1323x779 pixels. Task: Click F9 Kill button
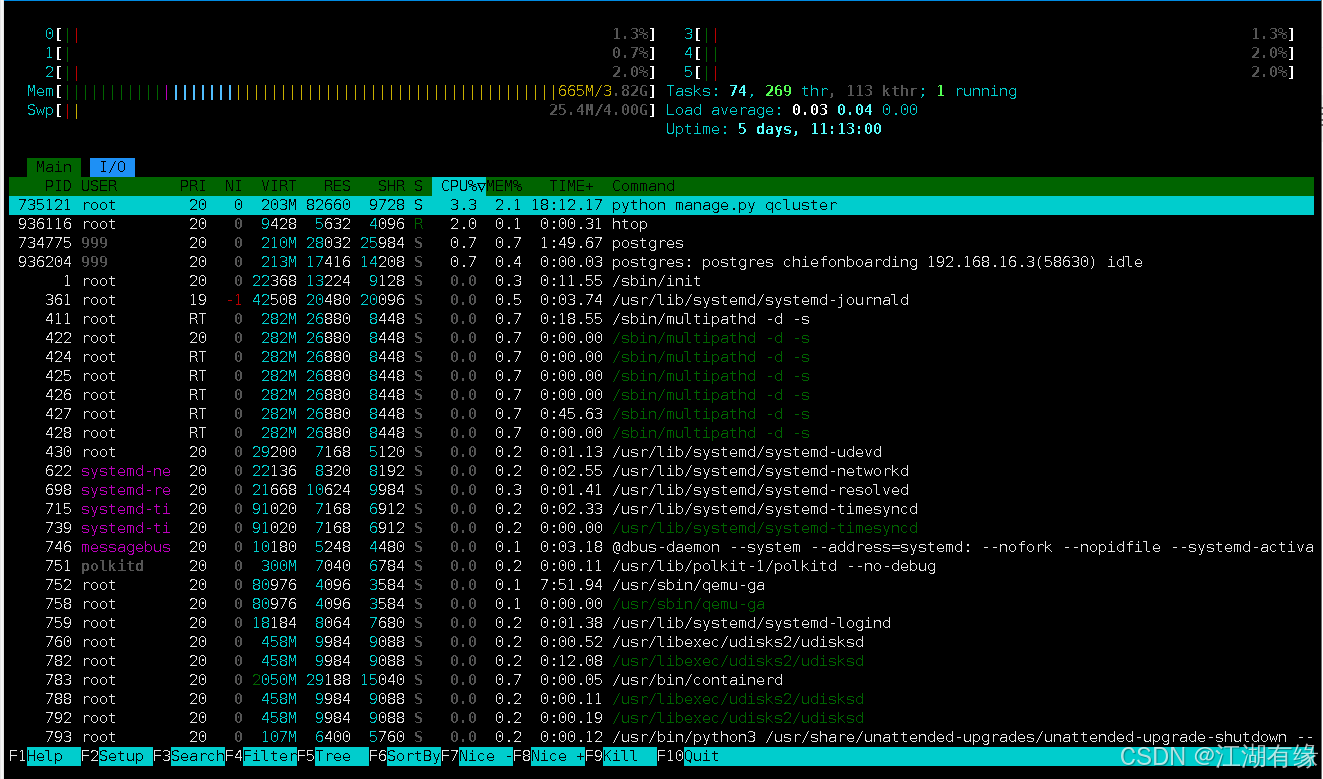point(620,756)
